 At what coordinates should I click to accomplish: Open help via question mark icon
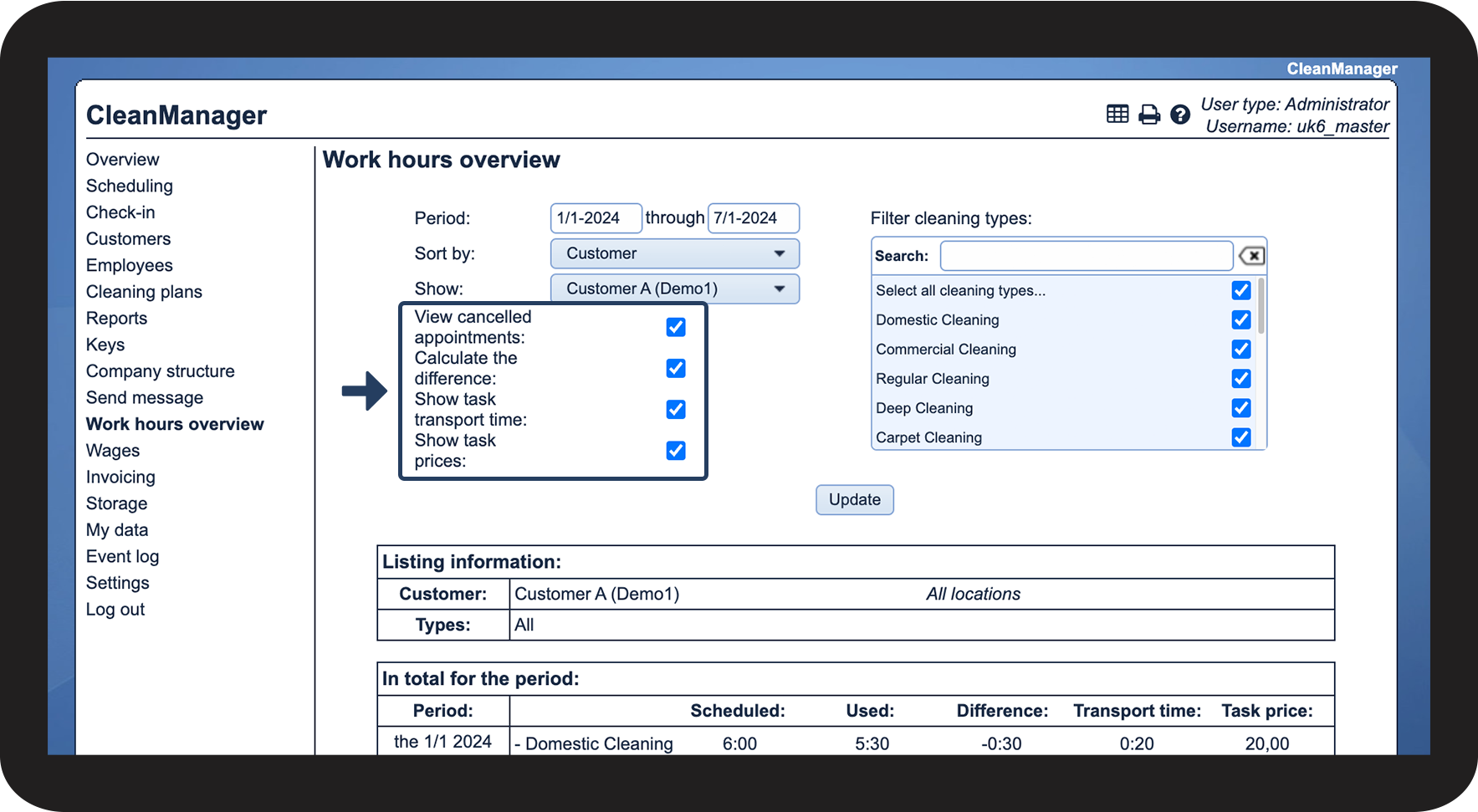coord(1179,115)
